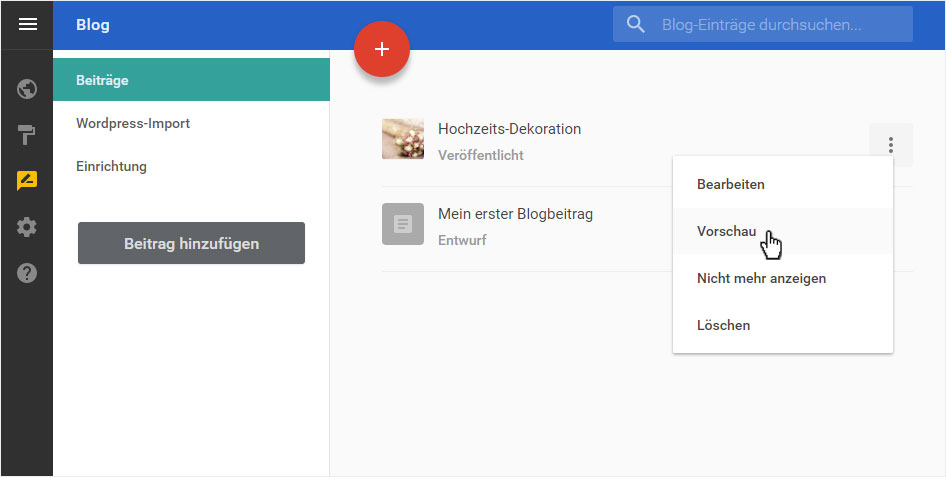Click the search magnifier icon
This screenshot has width=946, height=477.
pos(636,25)
